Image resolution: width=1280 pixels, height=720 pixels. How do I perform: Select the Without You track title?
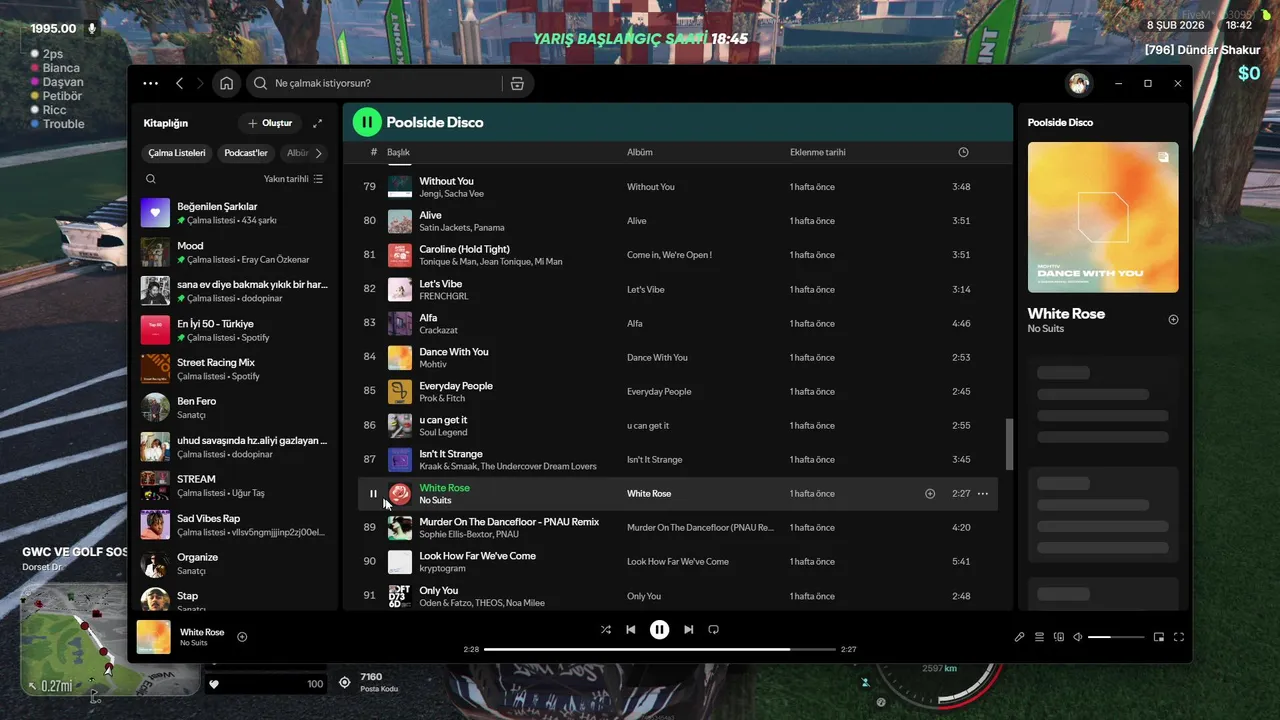pyautogui.click(x=446, y=181)
